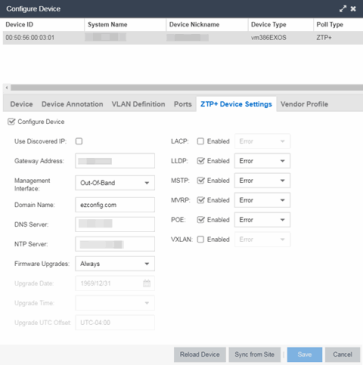This screenshot has width=363, height=365.
Task: Maximize the Configure Device dialog
Action: (x=343, y=9)
